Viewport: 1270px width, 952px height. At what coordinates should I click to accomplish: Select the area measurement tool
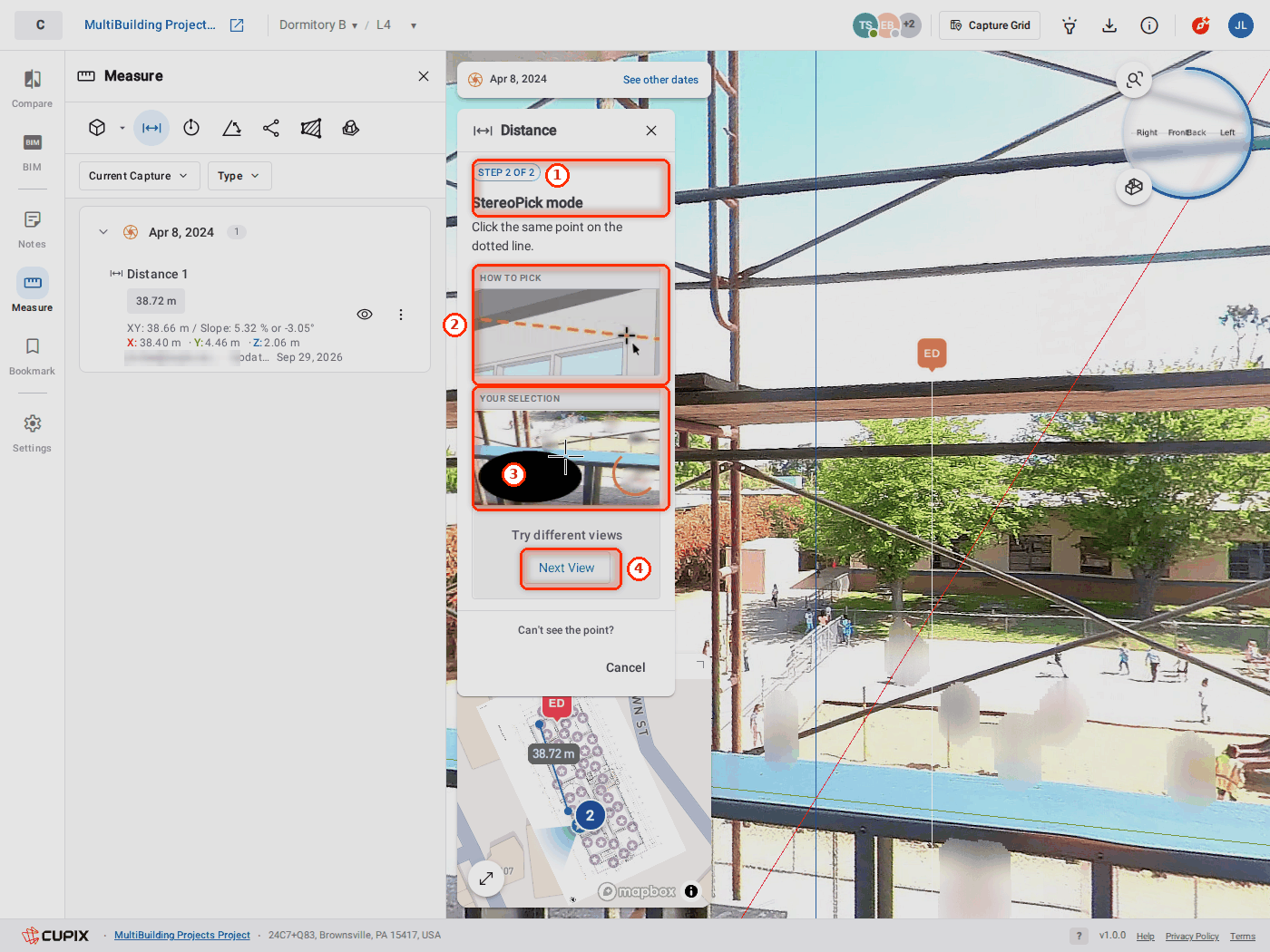click(x=311, y=128)
